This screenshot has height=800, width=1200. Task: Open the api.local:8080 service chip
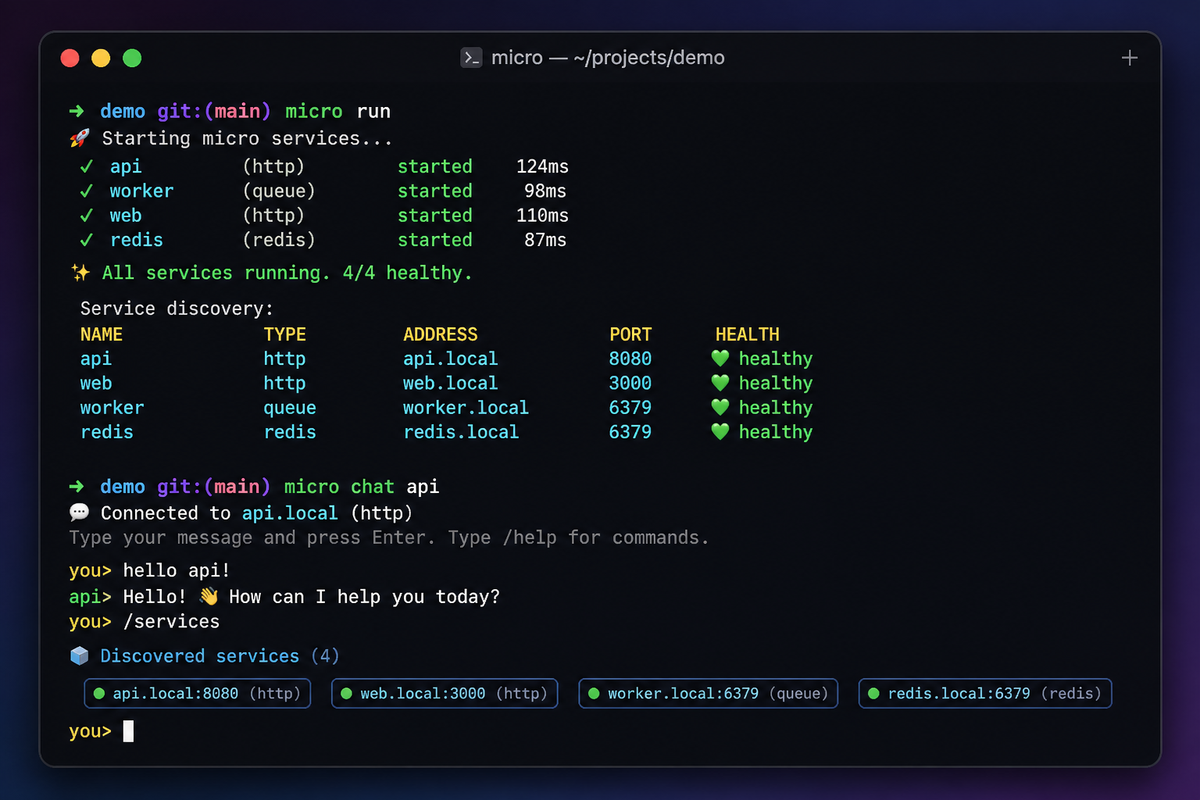point(197,693)
